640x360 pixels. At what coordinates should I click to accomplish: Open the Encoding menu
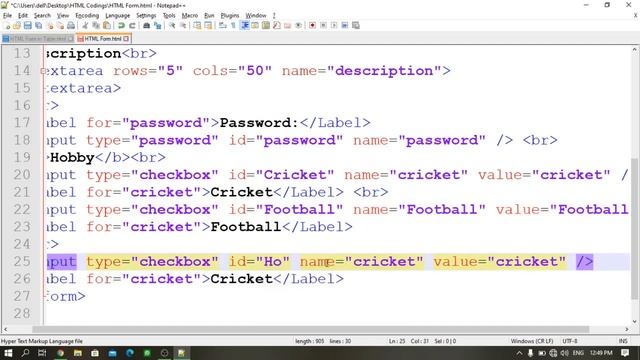coord(87,16)
